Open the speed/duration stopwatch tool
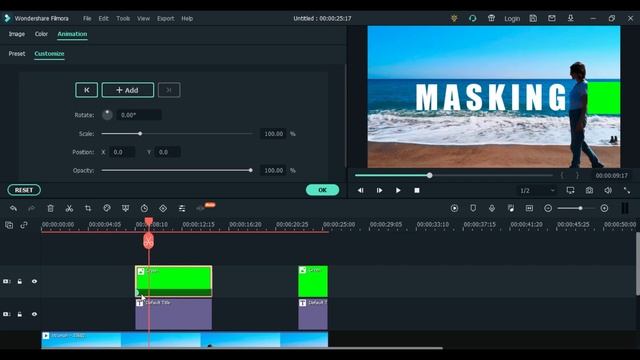 pyautogui.click(x=144, y=208)
